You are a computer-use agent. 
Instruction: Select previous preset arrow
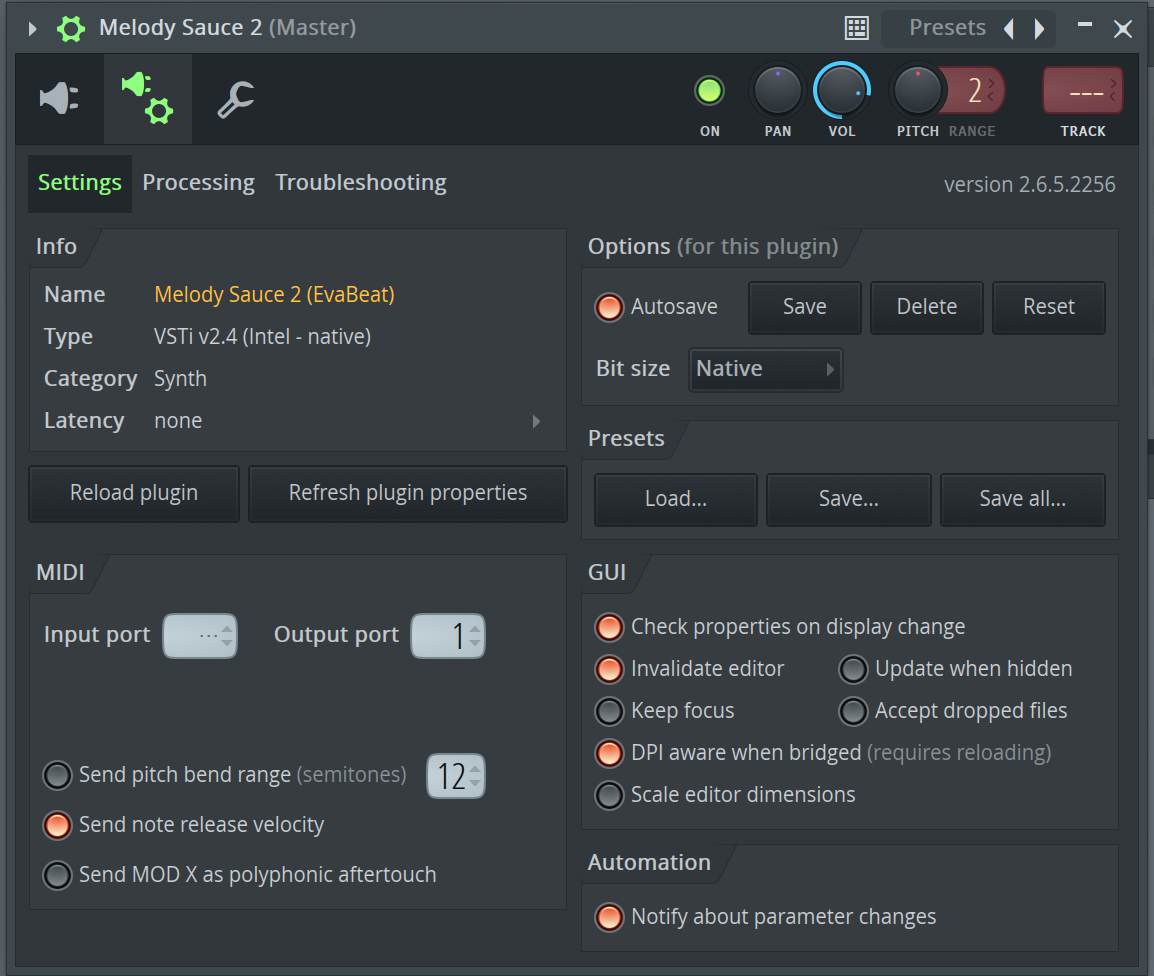pyautogui.click(x=1009, y=29)
